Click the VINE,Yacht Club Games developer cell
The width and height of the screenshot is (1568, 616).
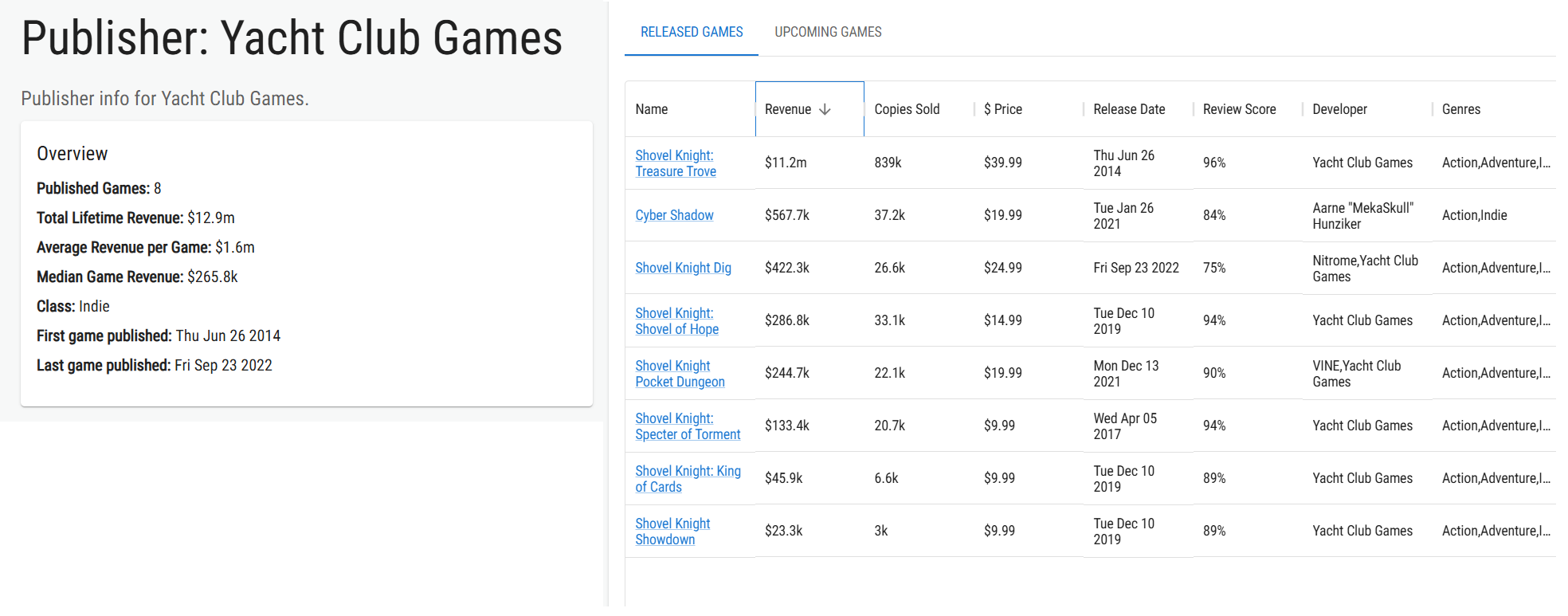click(1367, 373)
